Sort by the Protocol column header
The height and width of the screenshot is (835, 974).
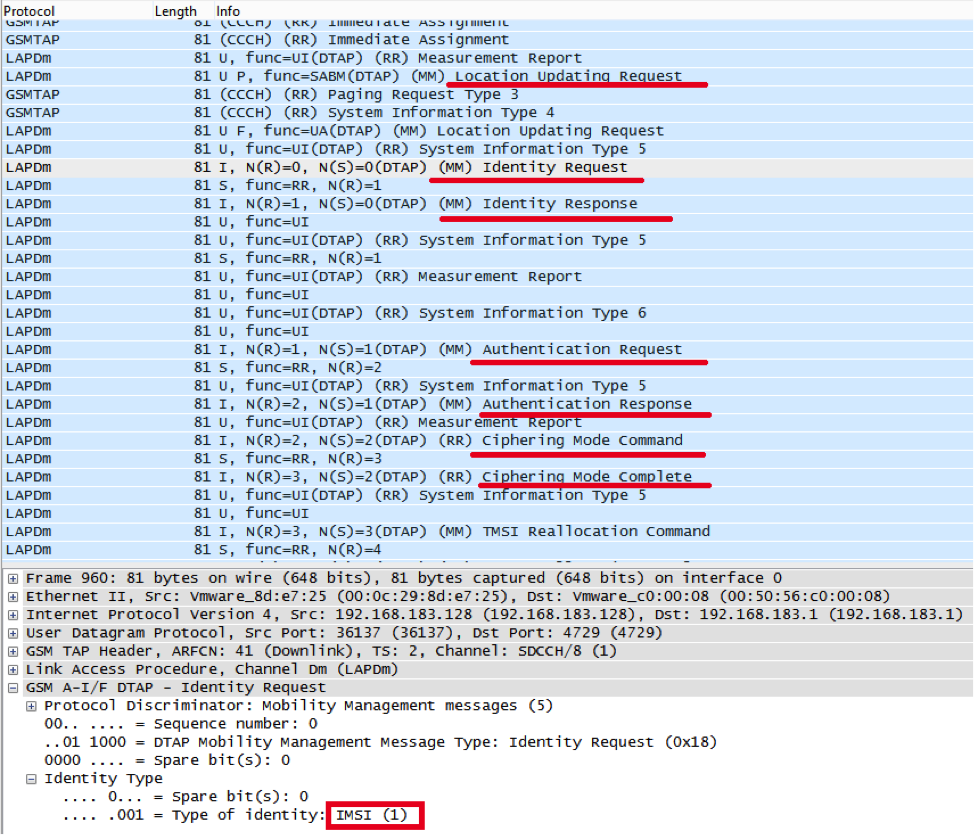tap(30, 10)
